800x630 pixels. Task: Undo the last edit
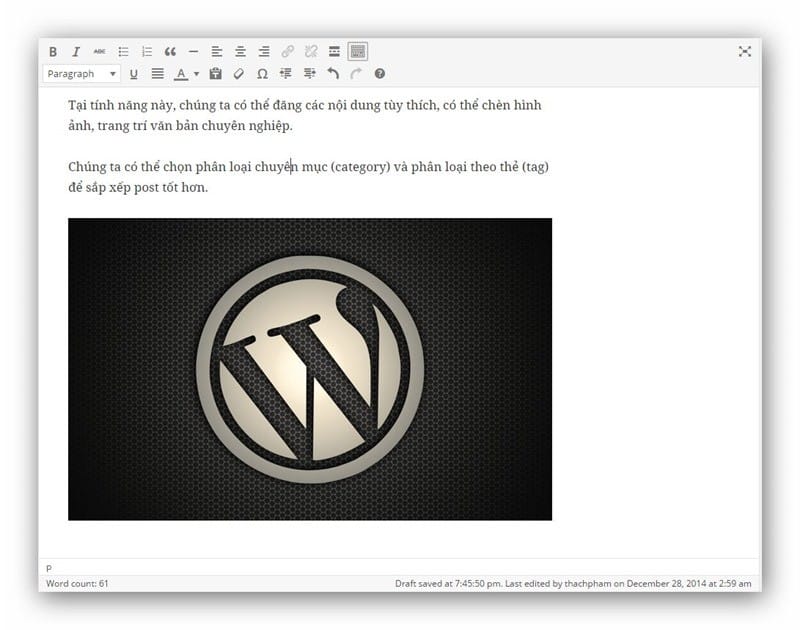[333, 74]
